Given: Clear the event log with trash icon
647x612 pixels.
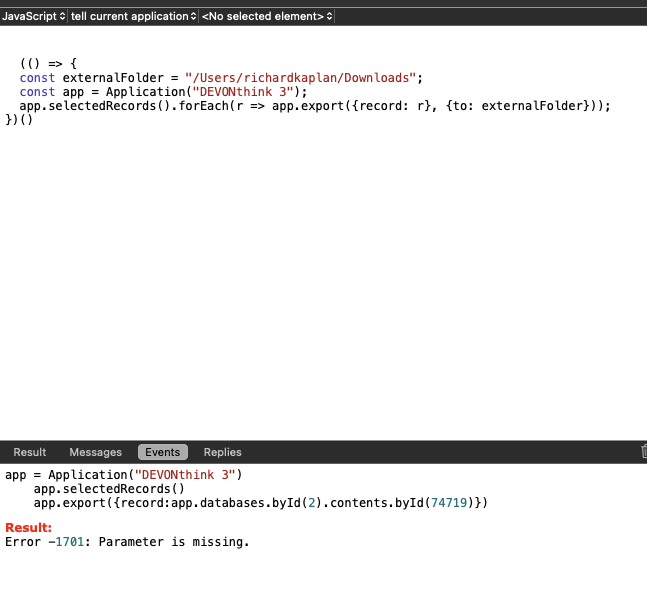Looking at the screenshot, I should pyautogui.click(x=642, y=452).
